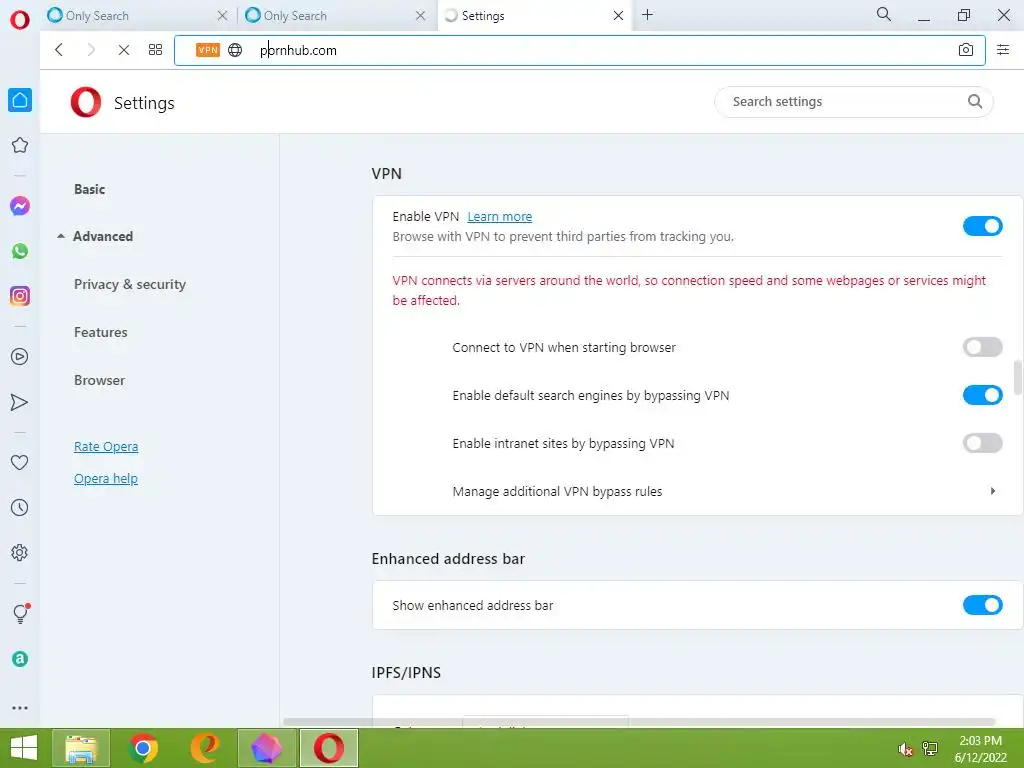Viewport: 1024px width, 768px height.
Task: Open Easy Setup sliders icon
Action: 1003,50
